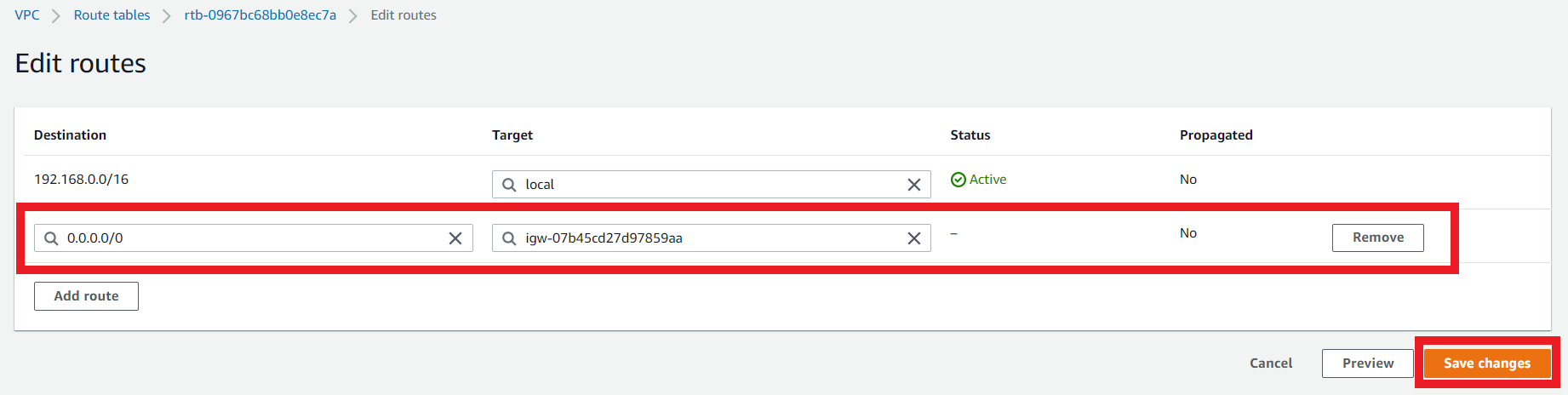Click breadcrumb chevron after VPC

(x=56, y=16)
